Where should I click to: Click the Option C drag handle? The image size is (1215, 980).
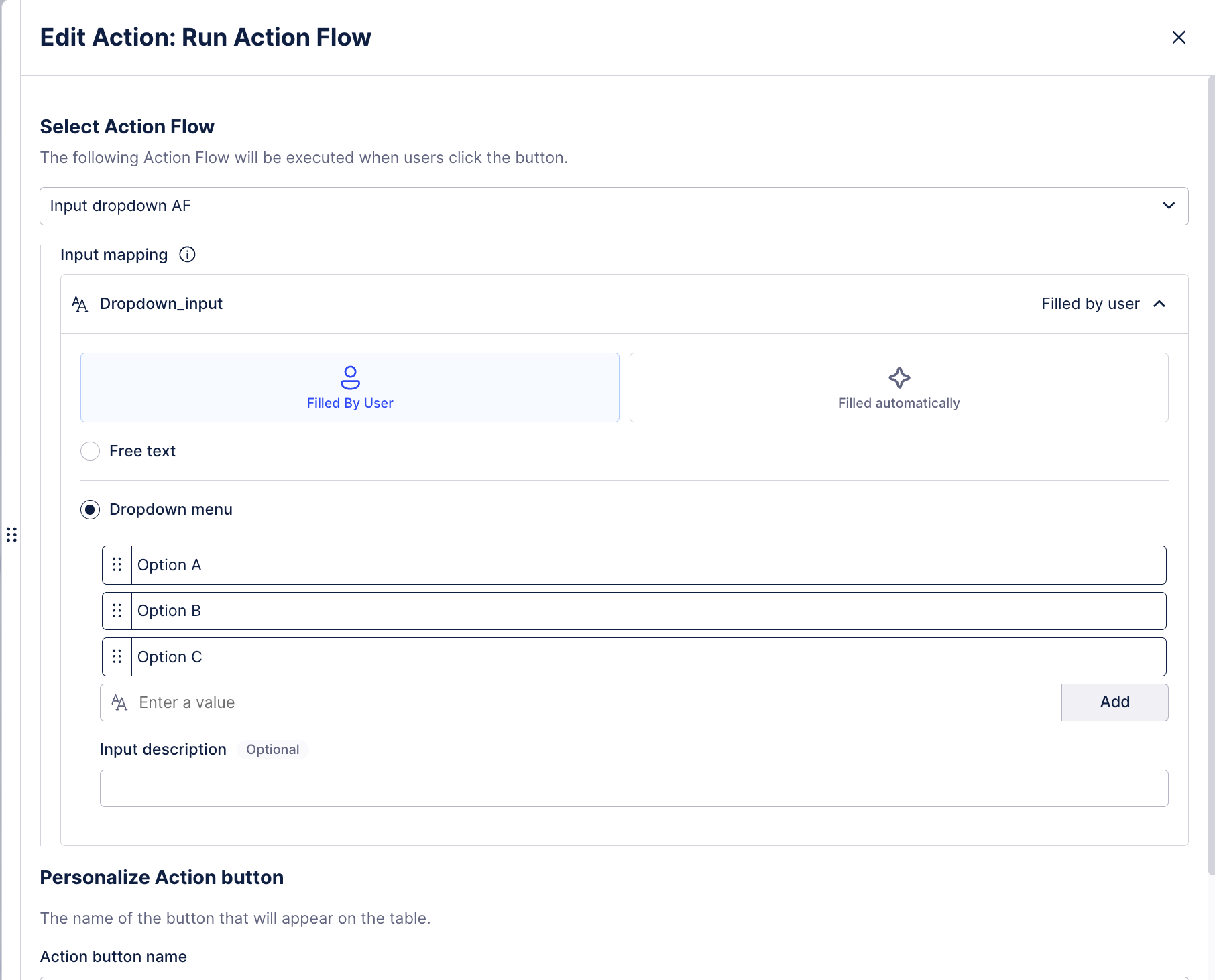click(117, 657)
